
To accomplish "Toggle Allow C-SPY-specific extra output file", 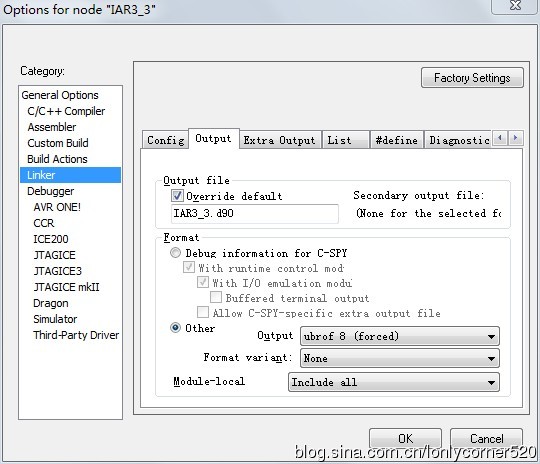I will 202,312.
